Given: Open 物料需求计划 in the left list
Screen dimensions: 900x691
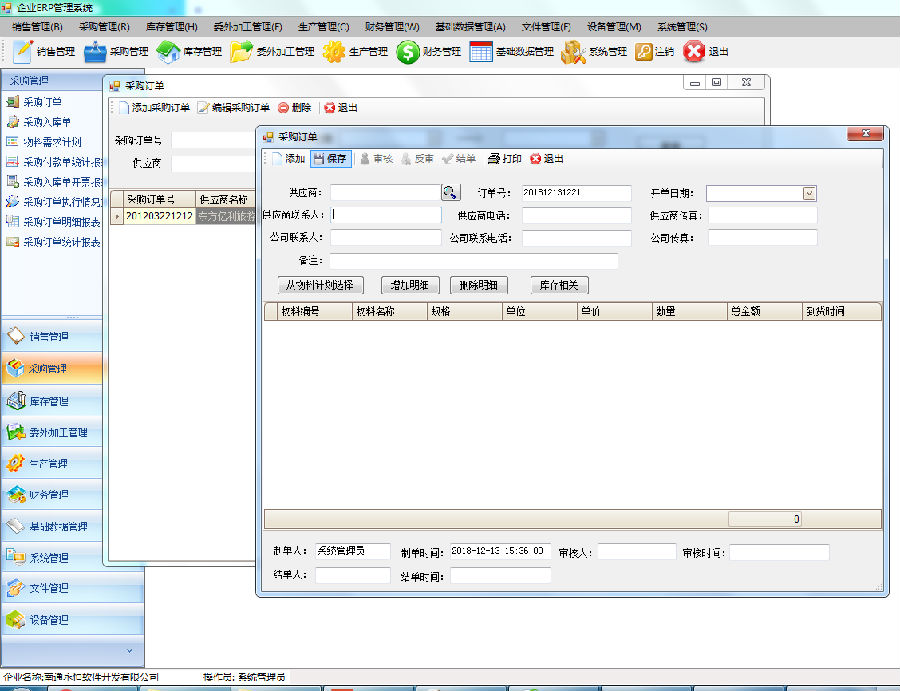Looking at the screenshot, I should [x=44, y=142].
